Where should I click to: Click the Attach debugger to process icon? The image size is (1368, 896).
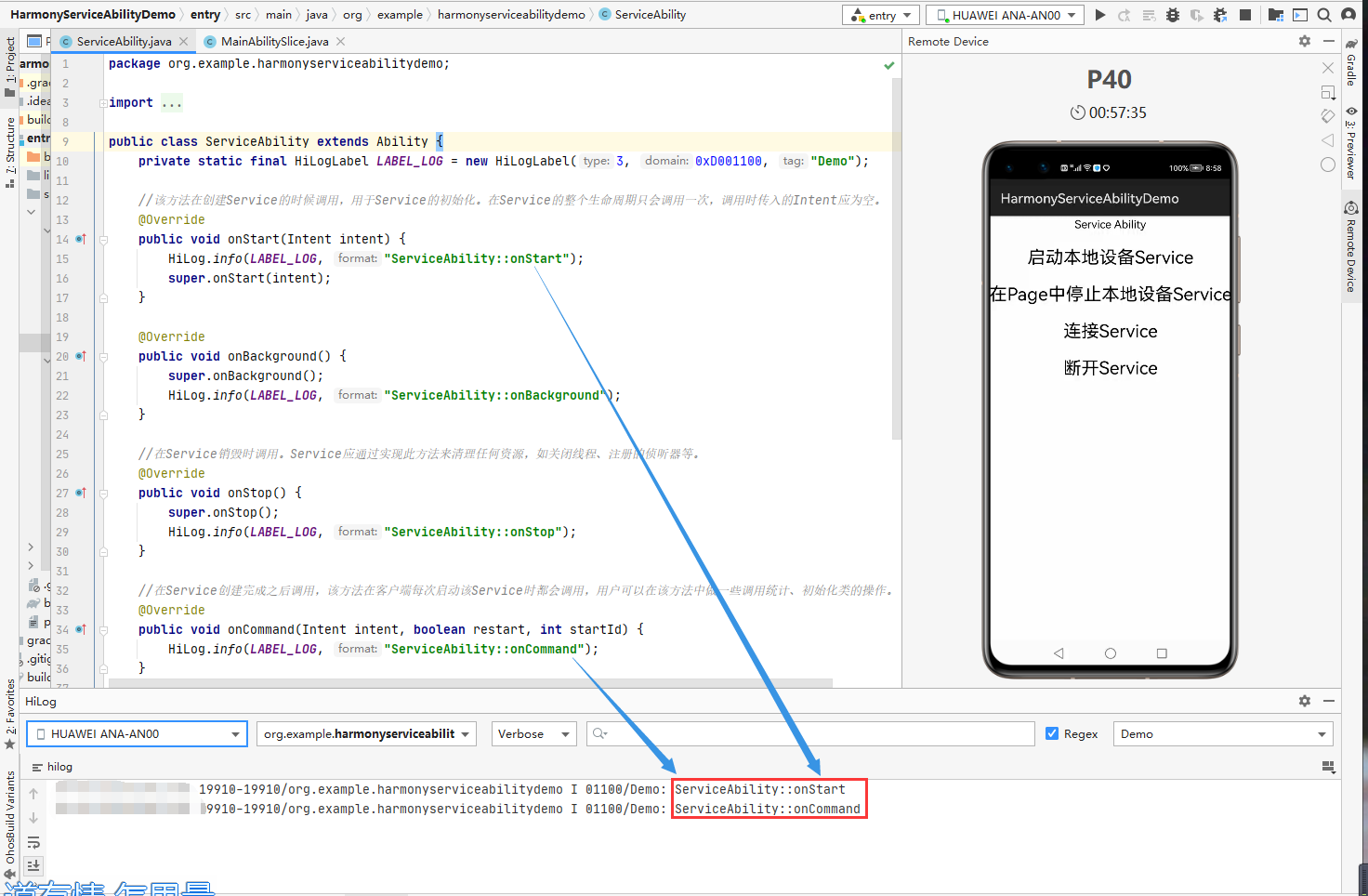(1221, 15)
